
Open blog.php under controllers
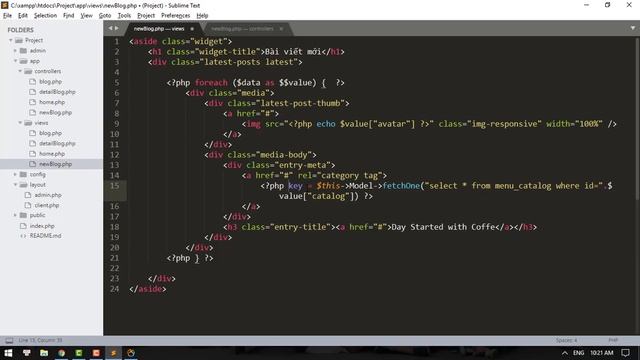tap(50, 82)
